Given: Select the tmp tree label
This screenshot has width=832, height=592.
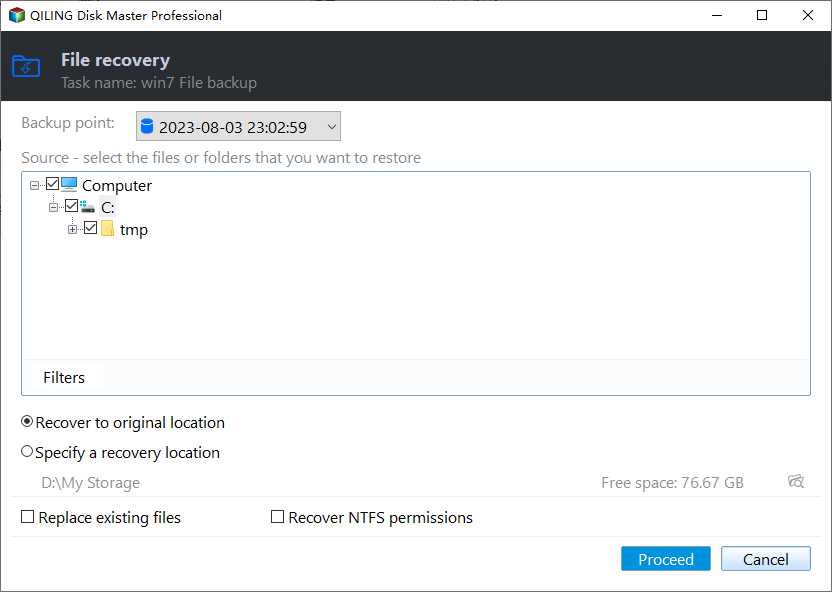Looking at the screenshot, I should pyautogui.click(x=134, y=230).
